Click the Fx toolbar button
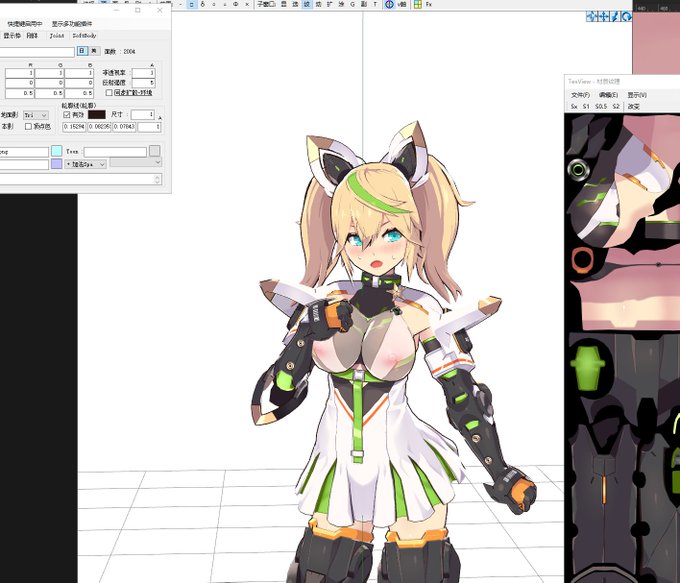Screen dimensions: 680x583 (428, 4)
